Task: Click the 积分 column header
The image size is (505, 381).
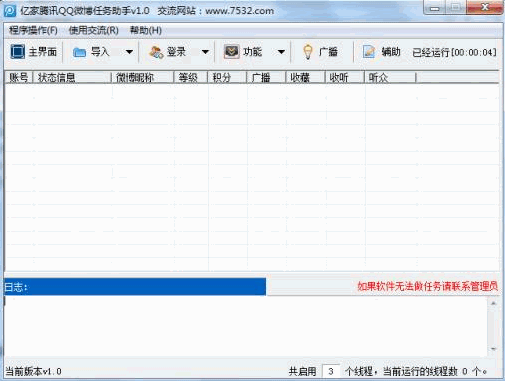Action: pyautogui.click(x=227, y=77)
